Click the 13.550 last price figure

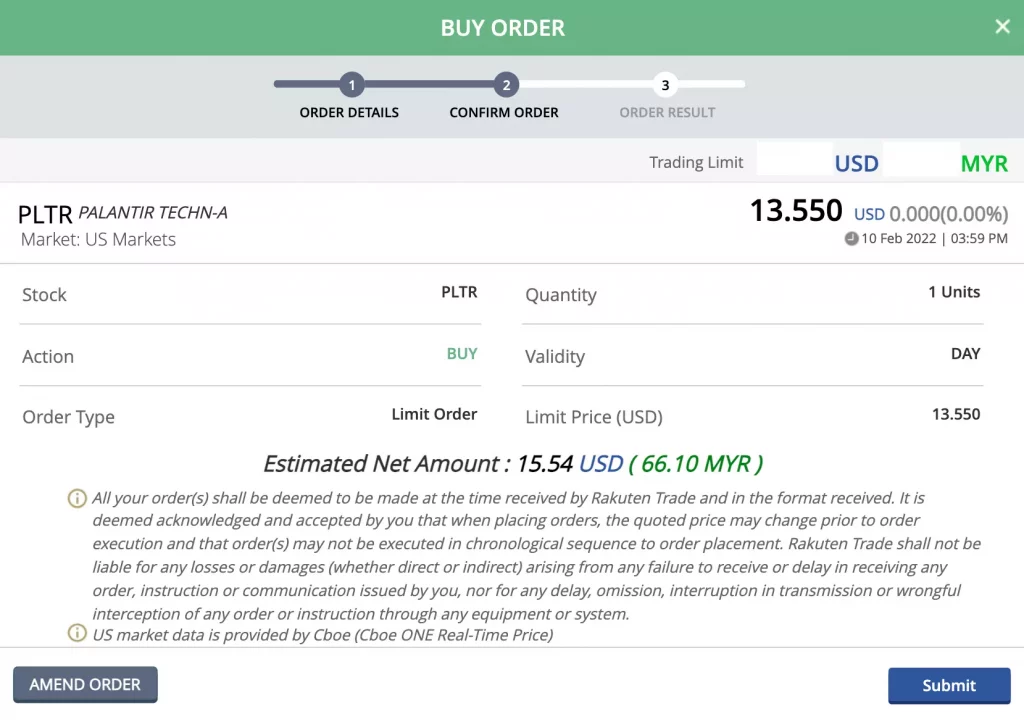coord(796,211)
